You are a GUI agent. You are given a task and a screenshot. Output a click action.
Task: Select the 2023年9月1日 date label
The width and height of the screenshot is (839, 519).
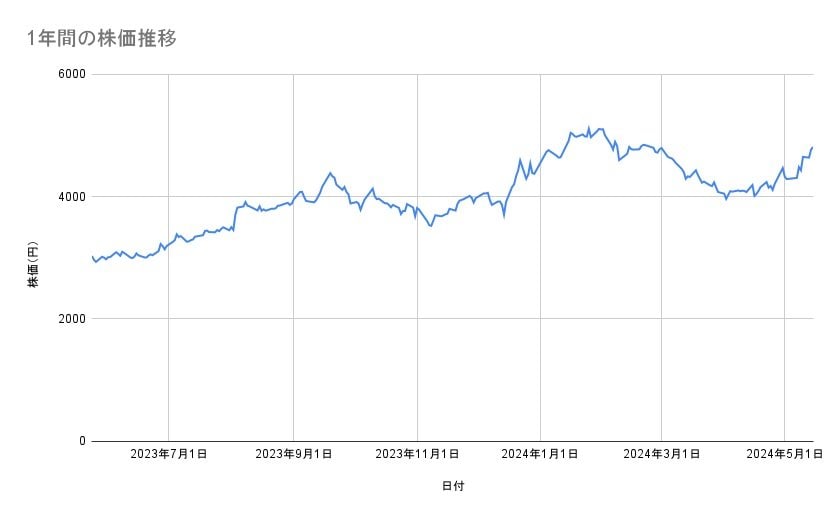293,454
